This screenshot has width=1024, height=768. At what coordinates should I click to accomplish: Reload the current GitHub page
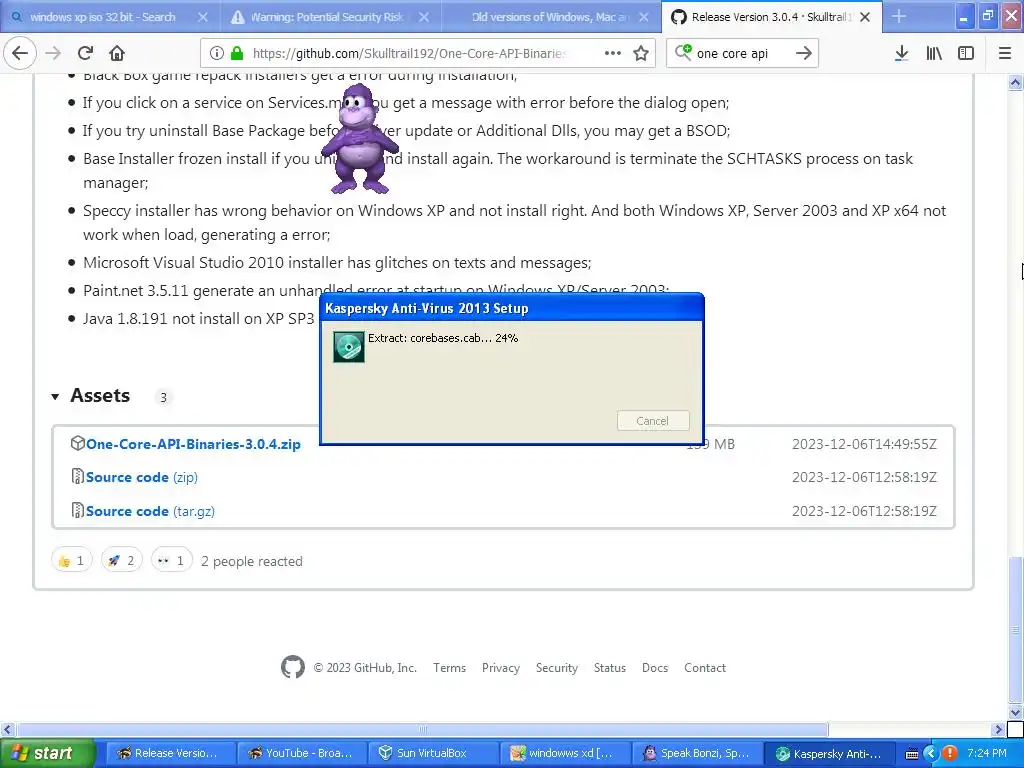pos(85,53)
